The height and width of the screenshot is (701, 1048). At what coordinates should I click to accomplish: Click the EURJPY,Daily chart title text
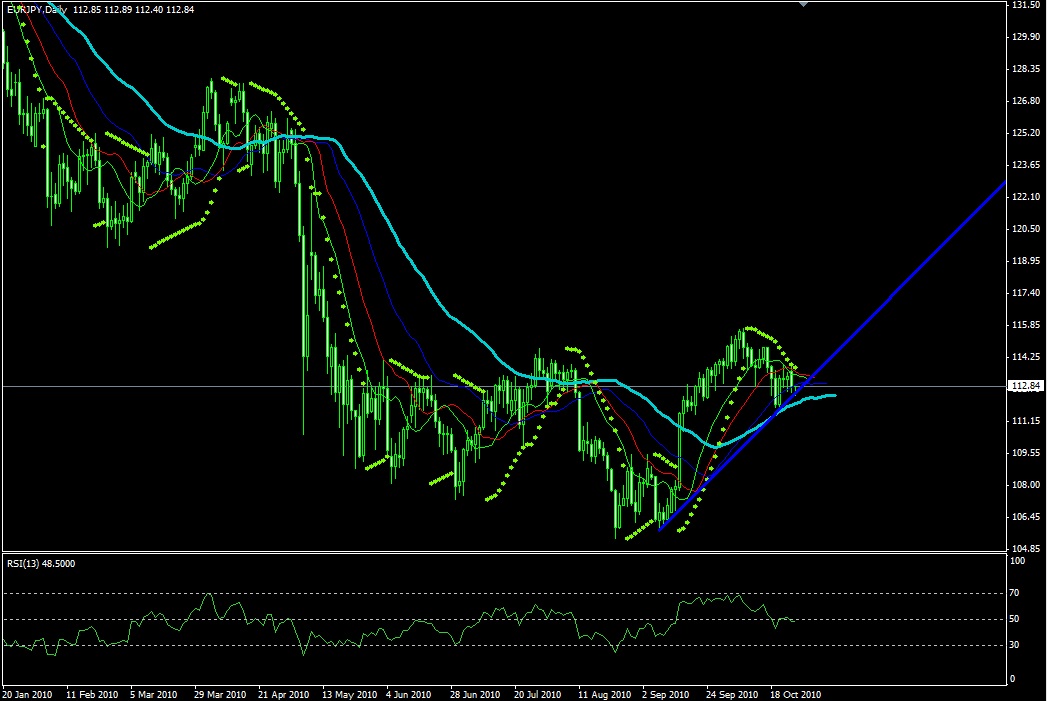point(37,10)
